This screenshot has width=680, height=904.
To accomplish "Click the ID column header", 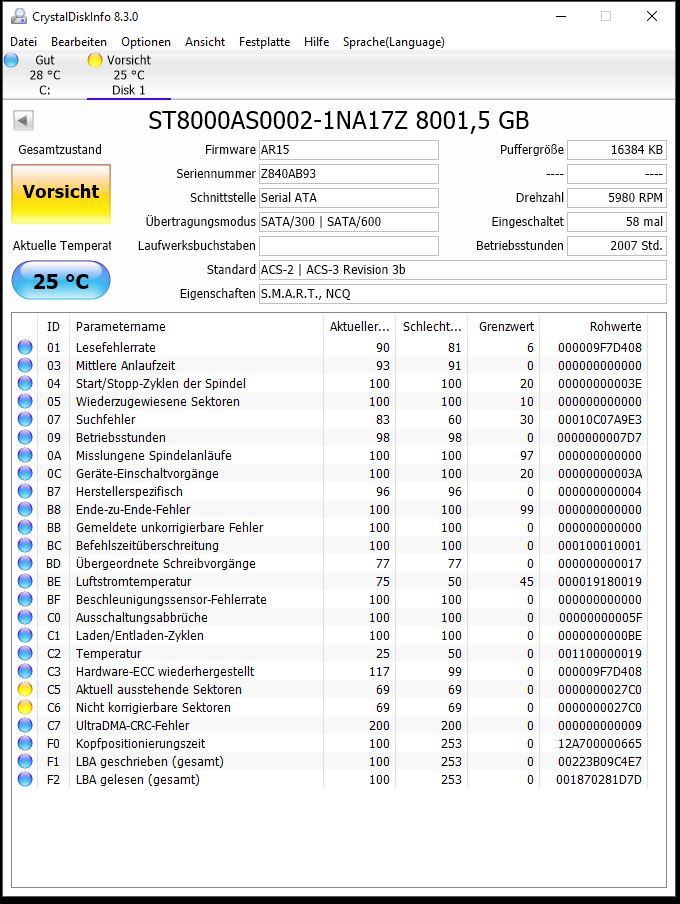I will (x=53, y=326).
